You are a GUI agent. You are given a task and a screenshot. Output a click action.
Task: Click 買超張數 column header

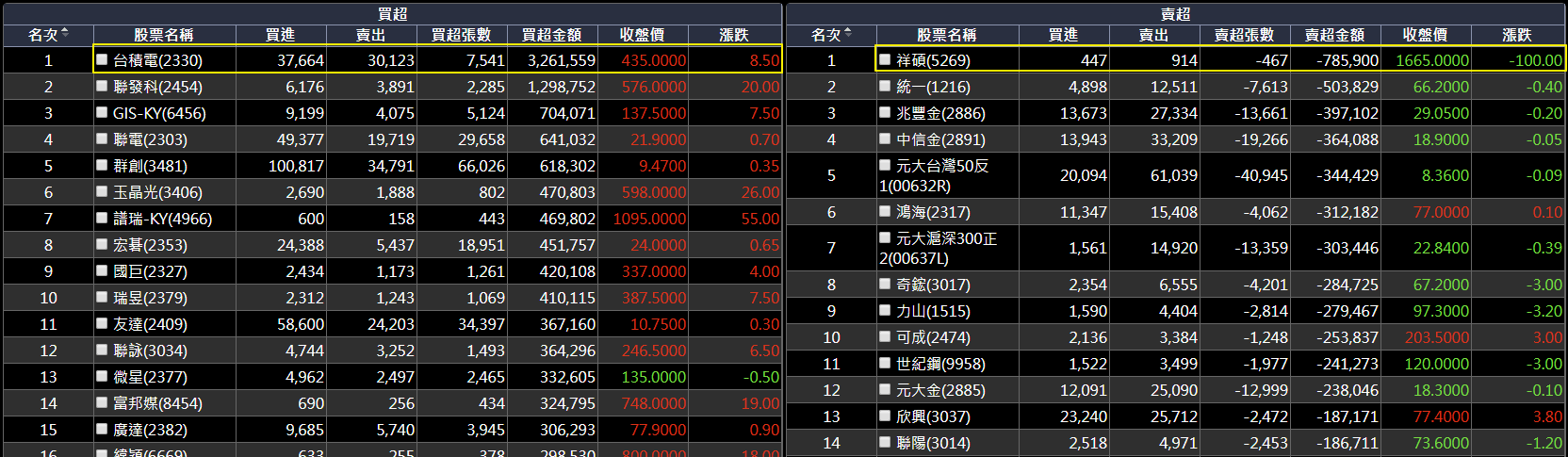coord(461,35)
